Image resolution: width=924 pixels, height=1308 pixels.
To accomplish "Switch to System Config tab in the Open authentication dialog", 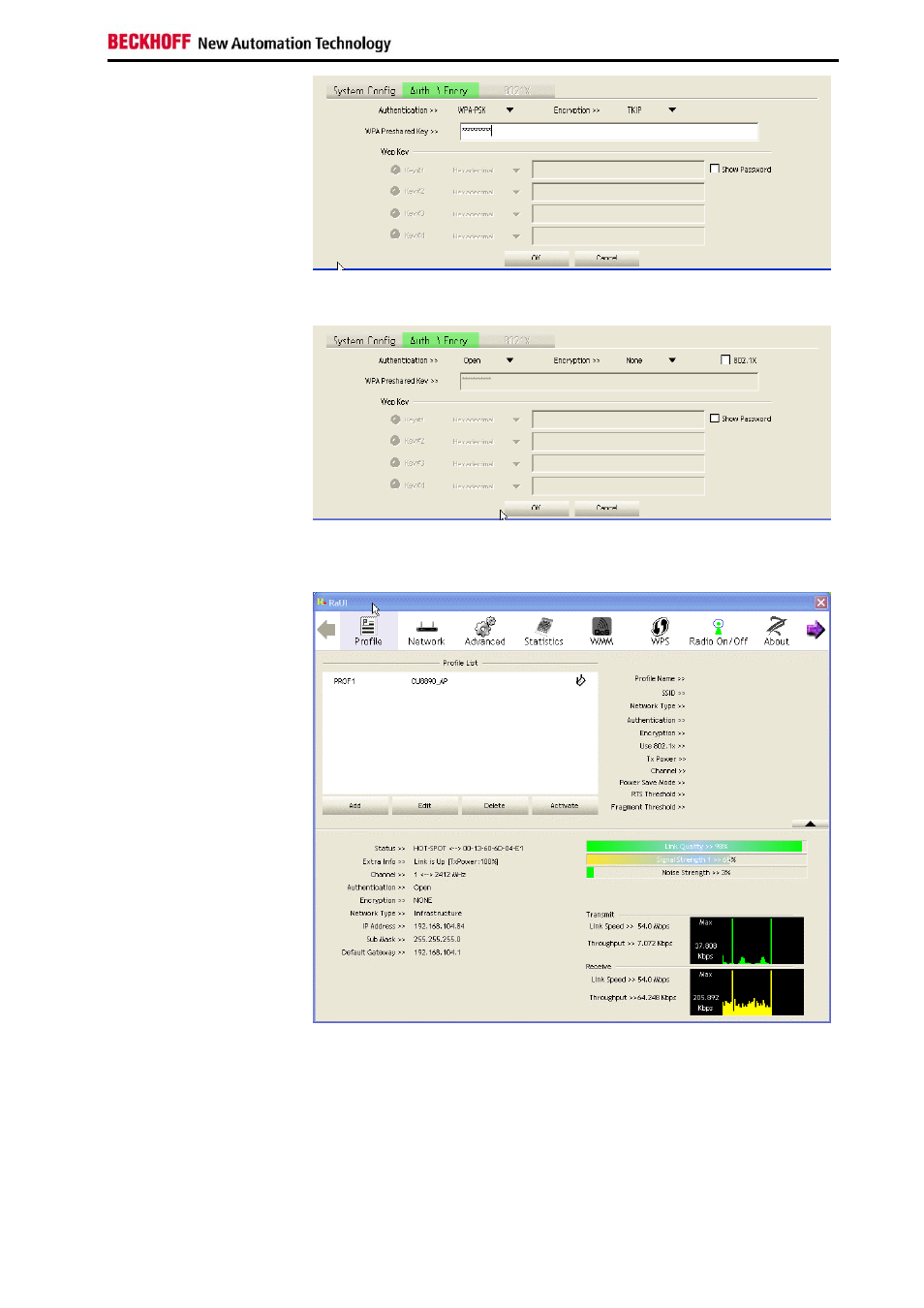I will [364, 340].
